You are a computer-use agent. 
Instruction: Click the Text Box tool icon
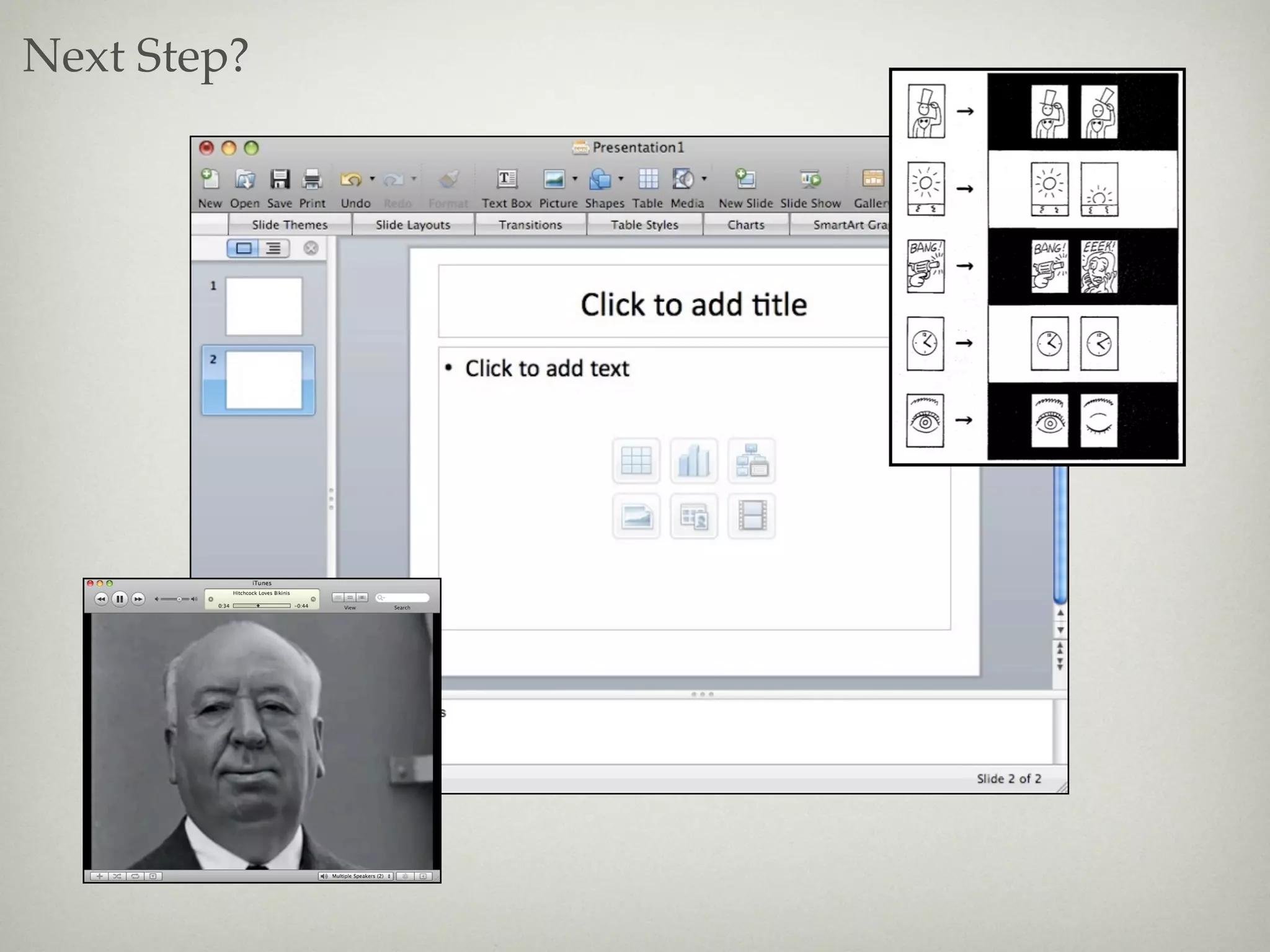pos(507,180)
